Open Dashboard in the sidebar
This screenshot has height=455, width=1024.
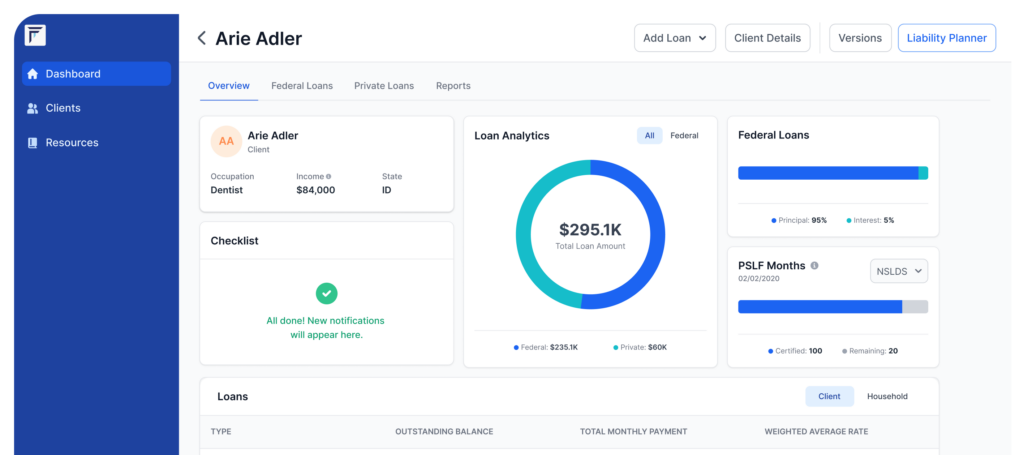(97, 74)
